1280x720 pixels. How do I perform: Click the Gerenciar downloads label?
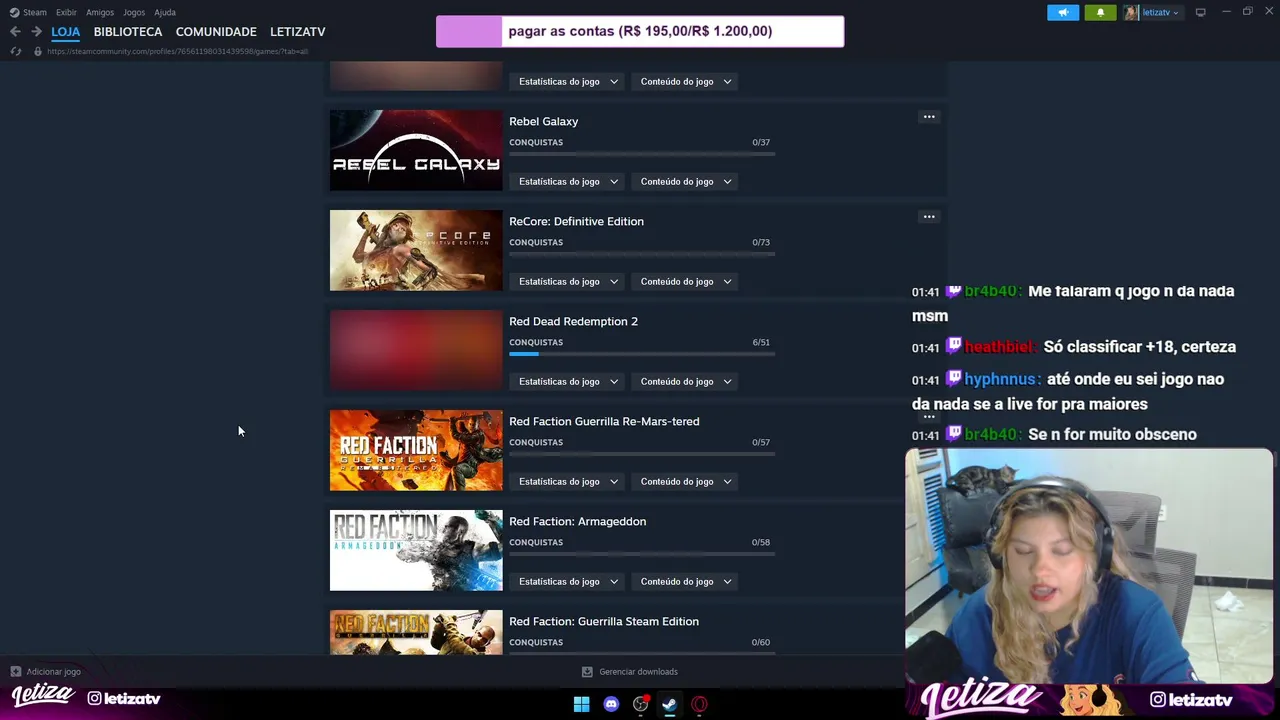coord(638,672)
